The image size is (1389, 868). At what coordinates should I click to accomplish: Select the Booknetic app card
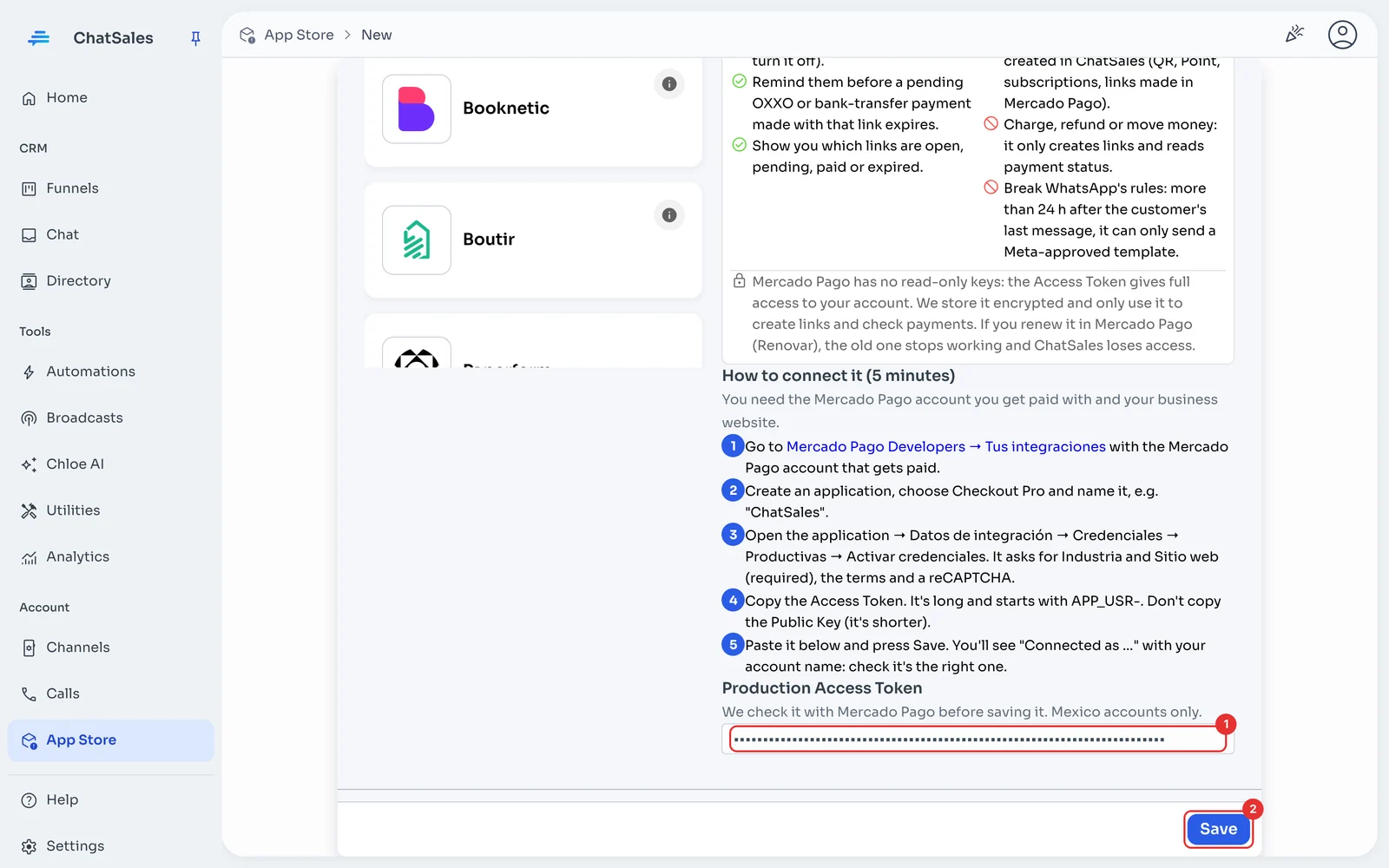(x=533, y=111)
